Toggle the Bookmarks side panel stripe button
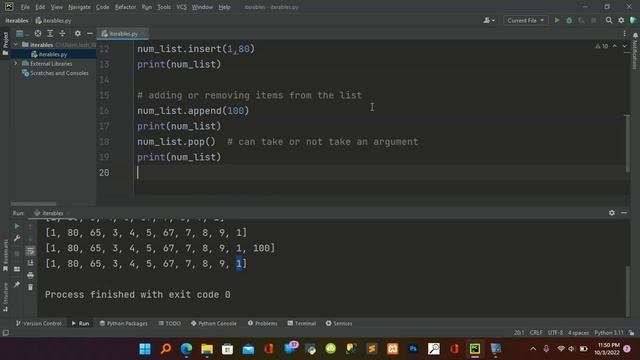Image resolution: width=640 pixels, height=360 pixels. point(5,255)
